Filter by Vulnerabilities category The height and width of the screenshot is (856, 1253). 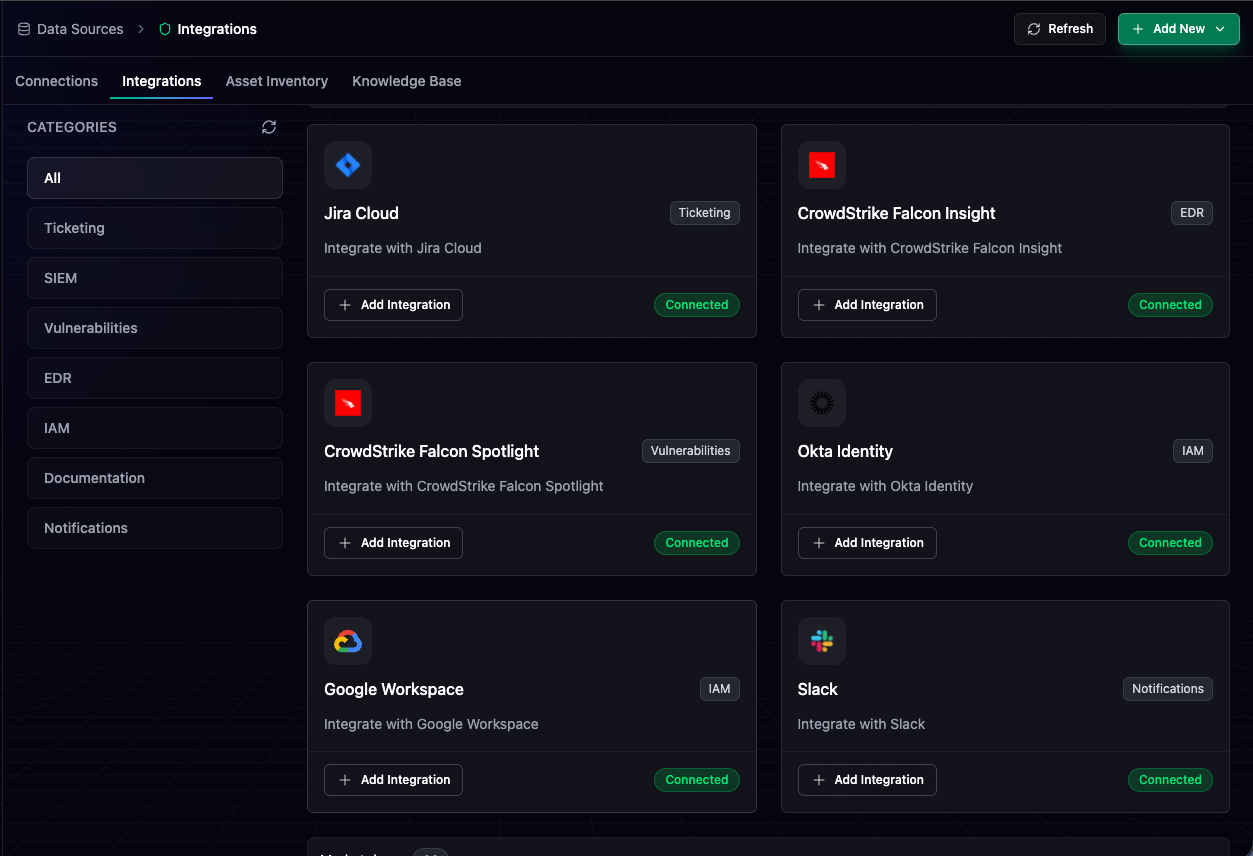point(155,328)
